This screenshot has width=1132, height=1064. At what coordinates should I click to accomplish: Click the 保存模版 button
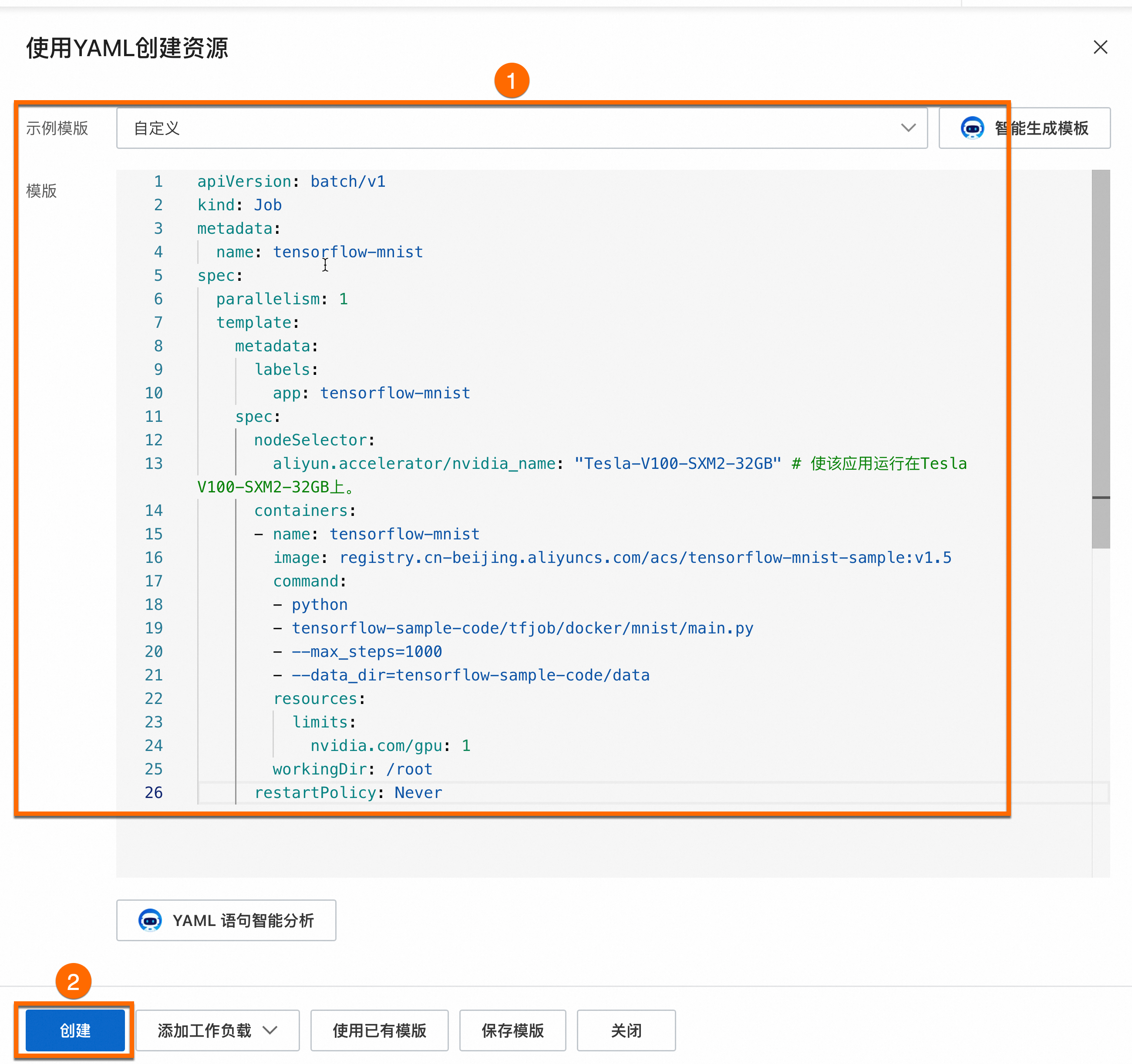(x=512, y=1030)
